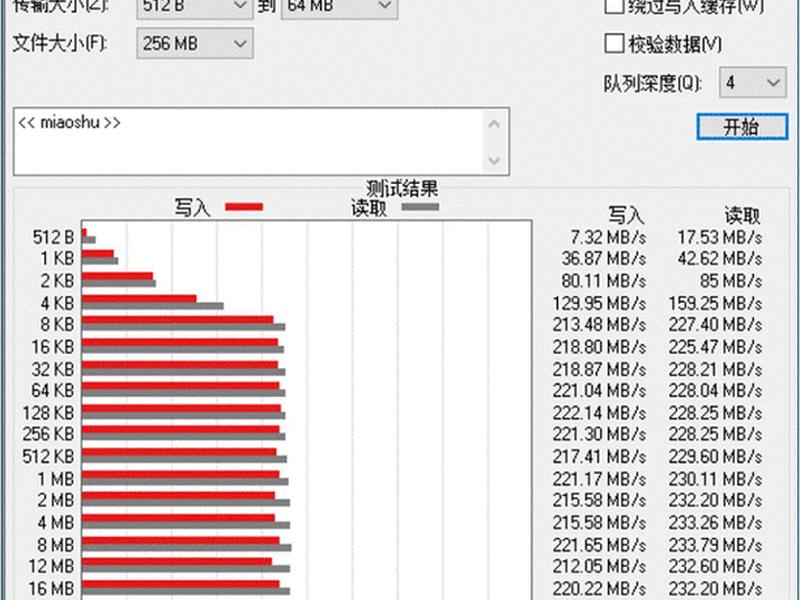Click the 1 MB row label
Viewport: 800px width, 600px height.
click(x=56, y=479)
